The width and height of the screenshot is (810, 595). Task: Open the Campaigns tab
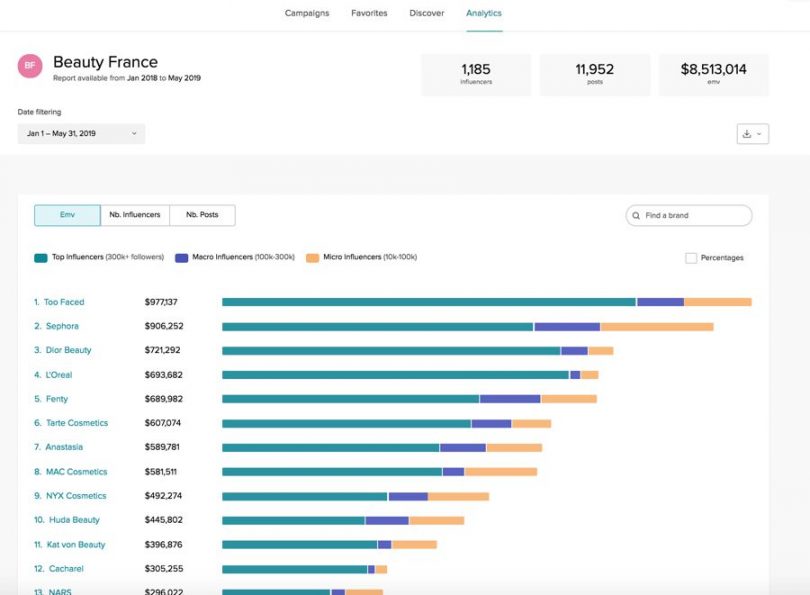click(307, 13)
